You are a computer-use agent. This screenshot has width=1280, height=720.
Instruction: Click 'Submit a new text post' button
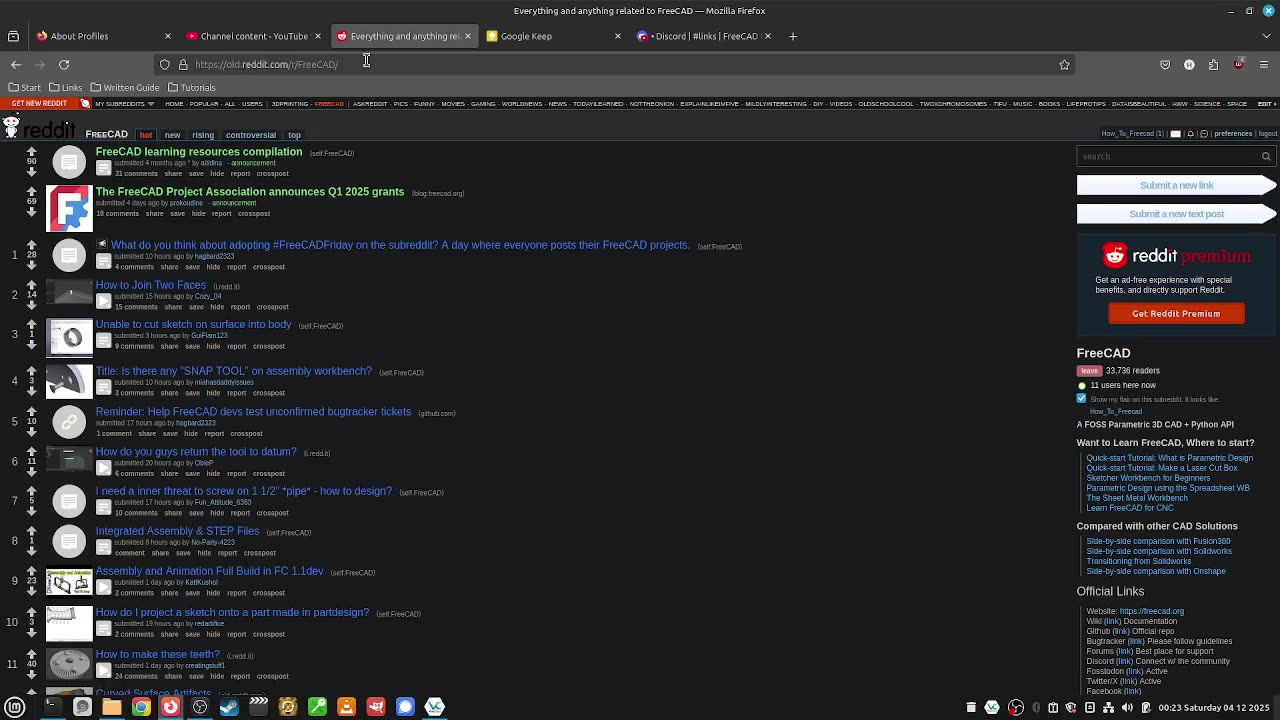click(x=1176, y=214)
